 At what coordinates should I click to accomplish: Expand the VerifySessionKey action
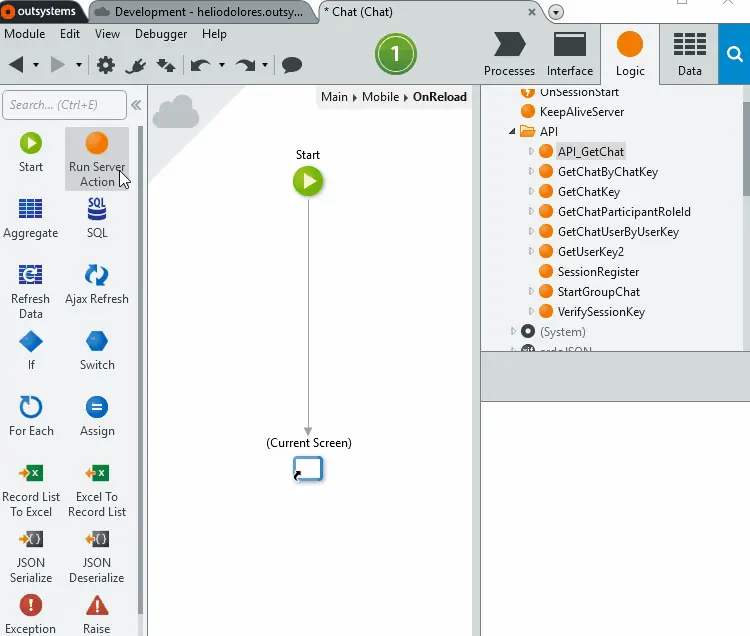(531, 311)
